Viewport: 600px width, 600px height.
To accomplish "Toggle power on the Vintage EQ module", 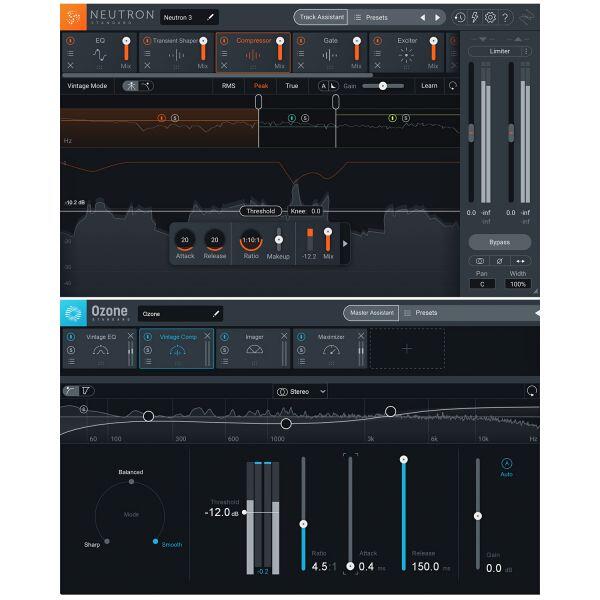I will pos(71,337).
